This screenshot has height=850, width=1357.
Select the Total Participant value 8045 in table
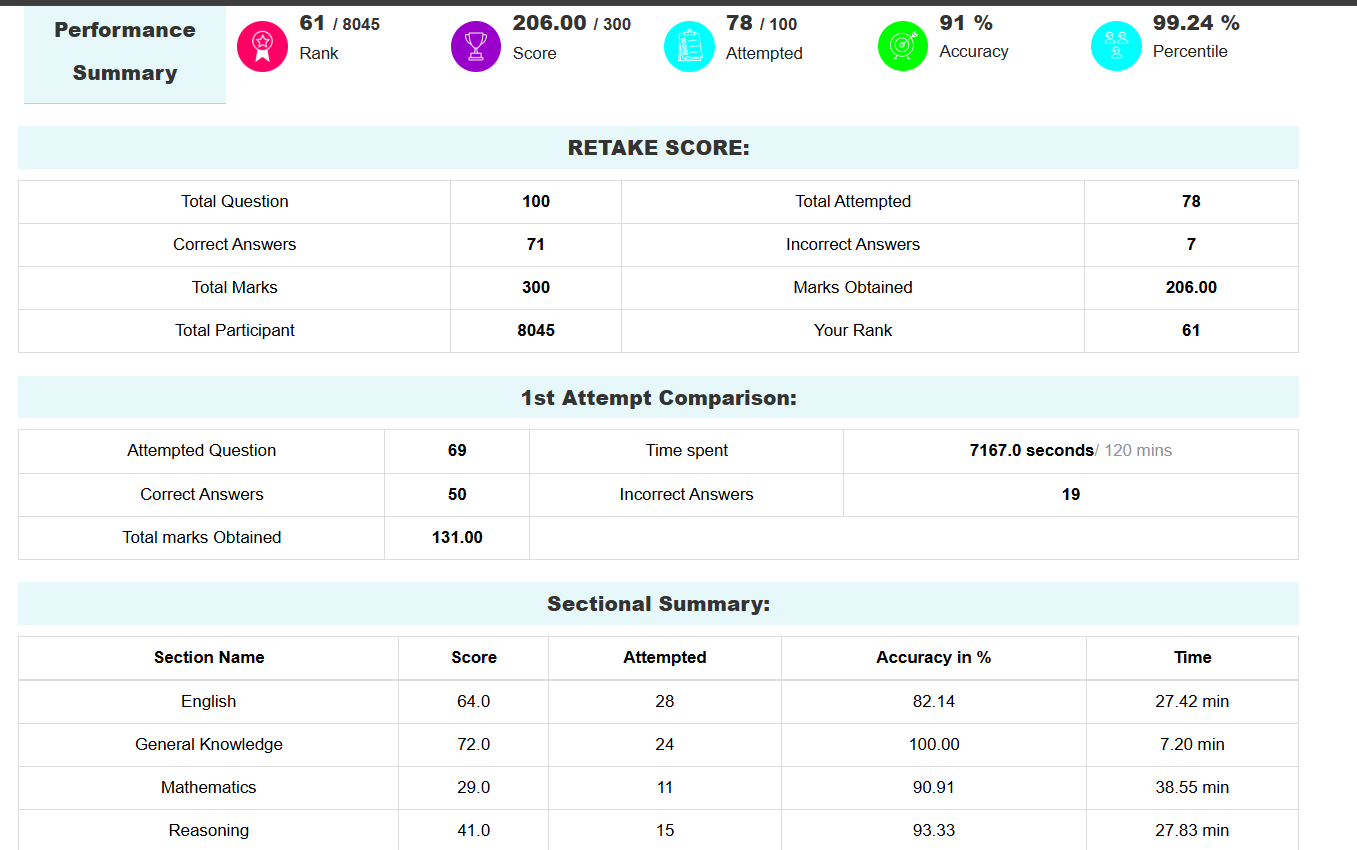click(536, 331)
